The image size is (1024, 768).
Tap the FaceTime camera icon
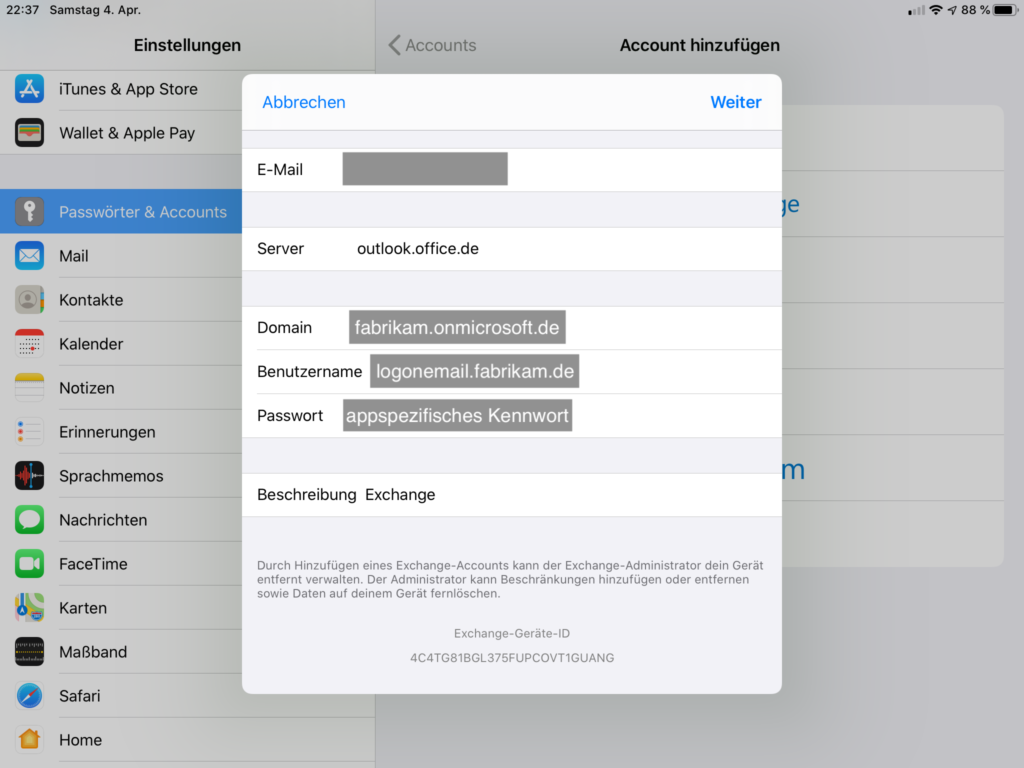point(29,564)
